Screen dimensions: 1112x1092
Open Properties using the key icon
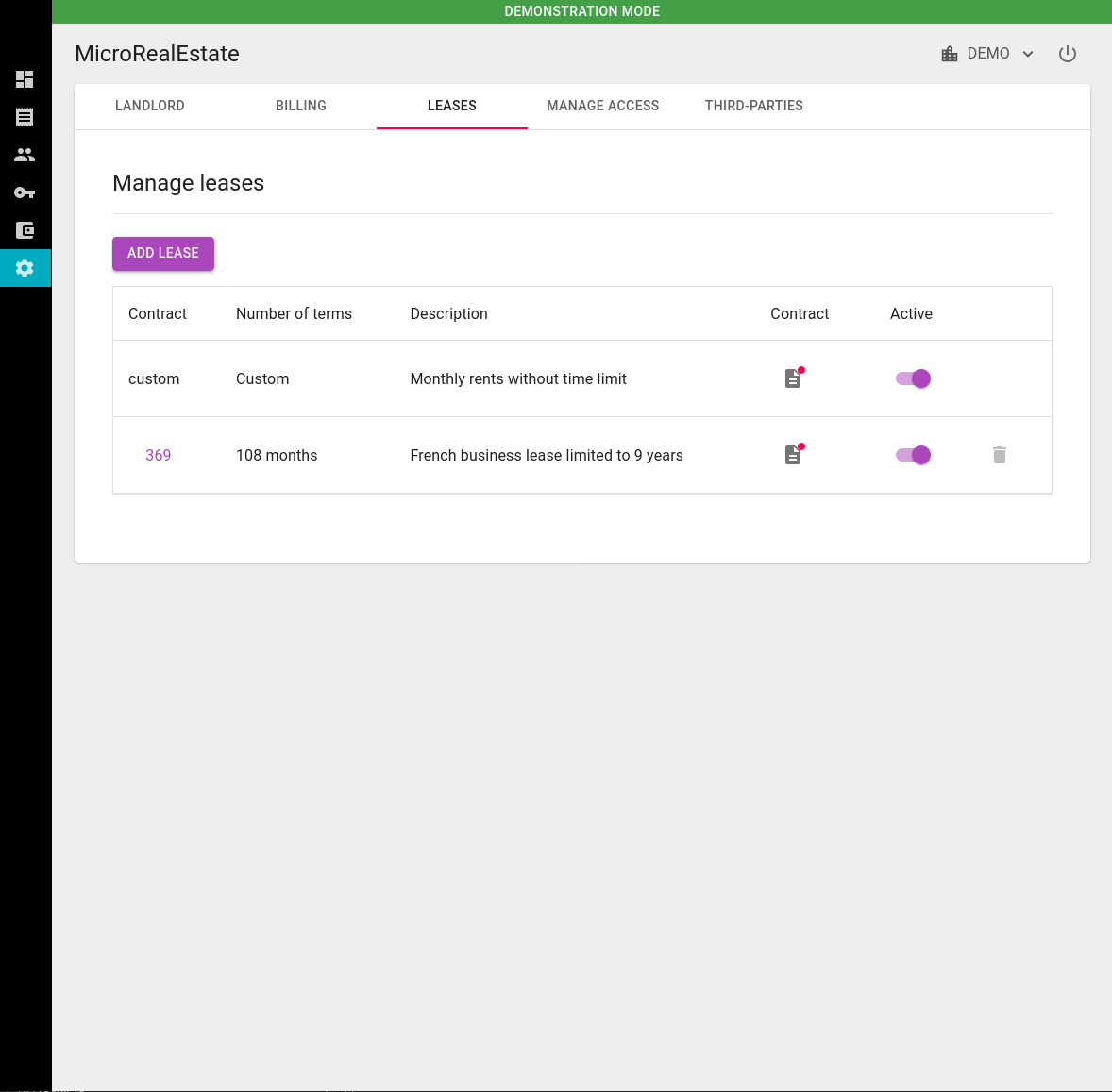pyautogui.click(x=25, y=193)
